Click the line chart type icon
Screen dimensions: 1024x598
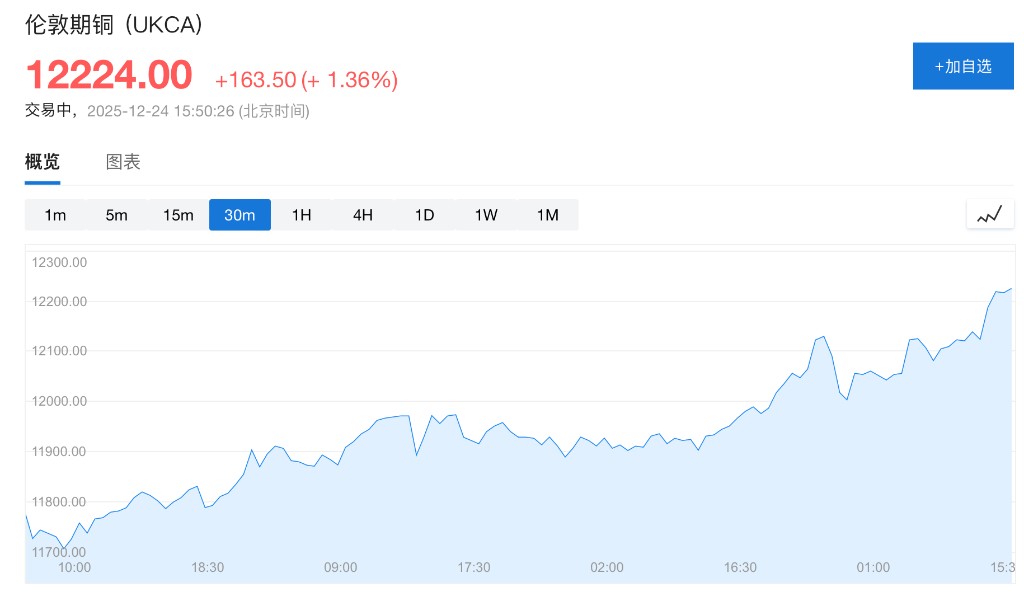click(989, 214)
